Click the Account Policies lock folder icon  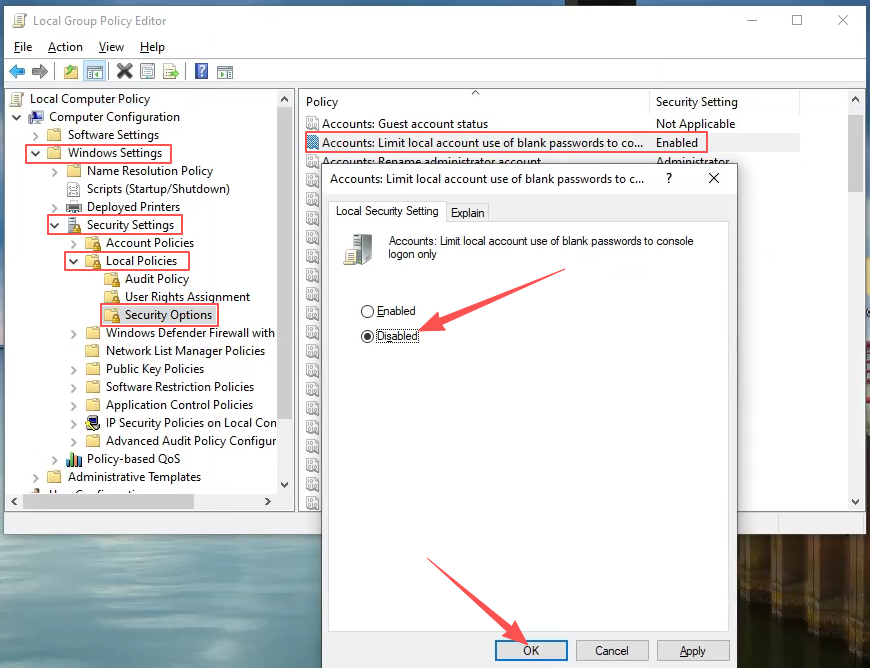(x=93, y=243)
